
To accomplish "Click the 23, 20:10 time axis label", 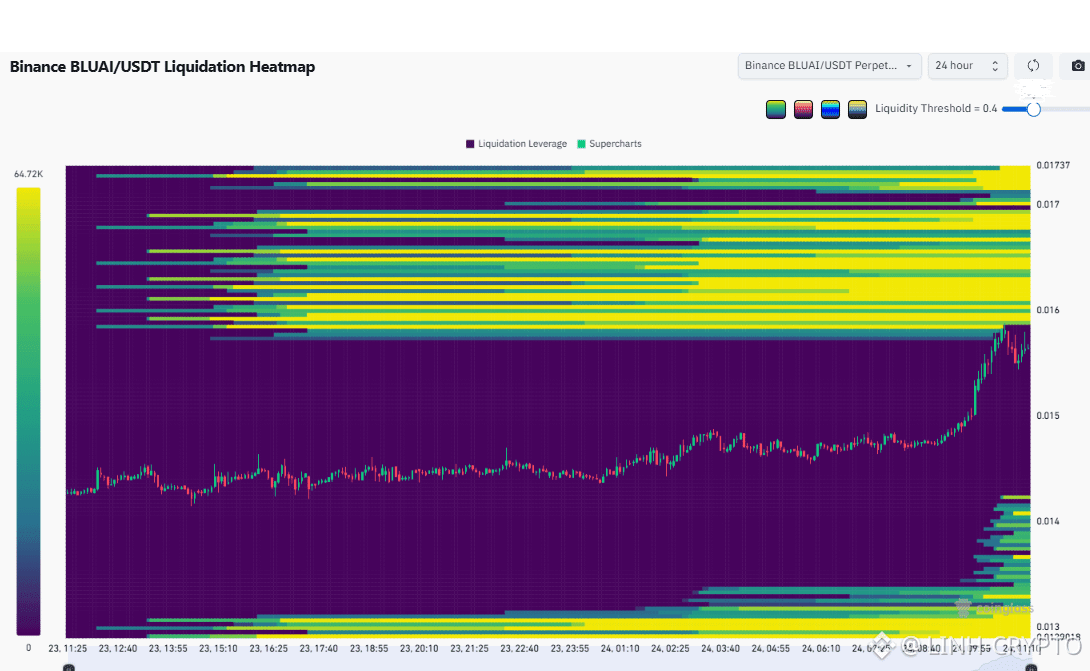I will tap(418, 648).
